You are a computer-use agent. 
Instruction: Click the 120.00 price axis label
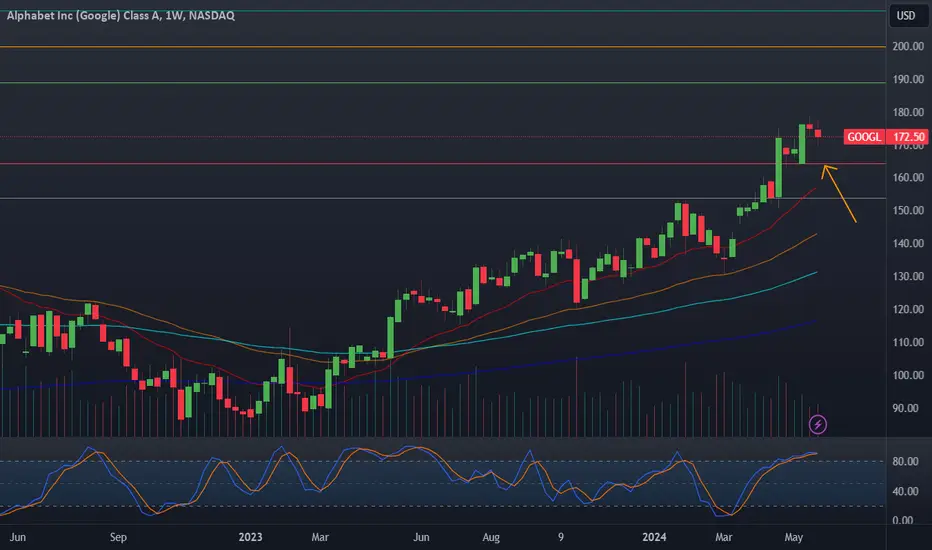tap(908, 309)
